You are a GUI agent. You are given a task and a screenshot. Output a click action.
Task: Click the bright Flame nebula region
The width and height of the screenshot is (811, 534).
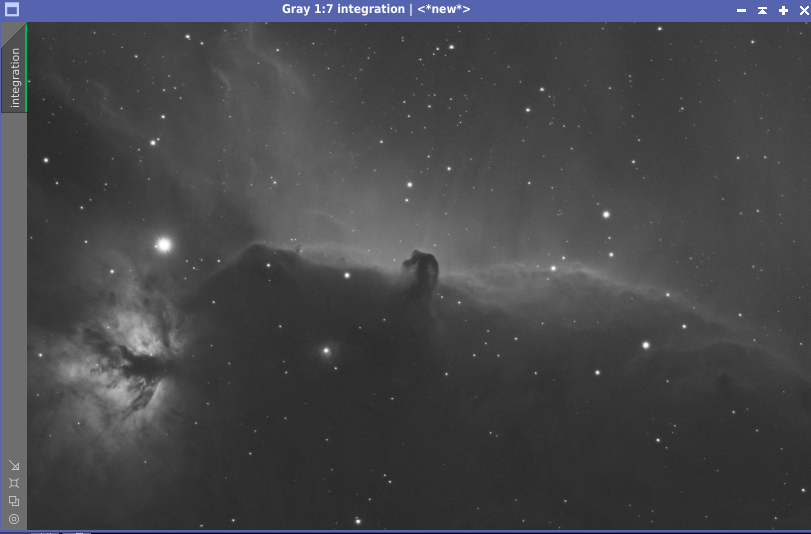124,362
